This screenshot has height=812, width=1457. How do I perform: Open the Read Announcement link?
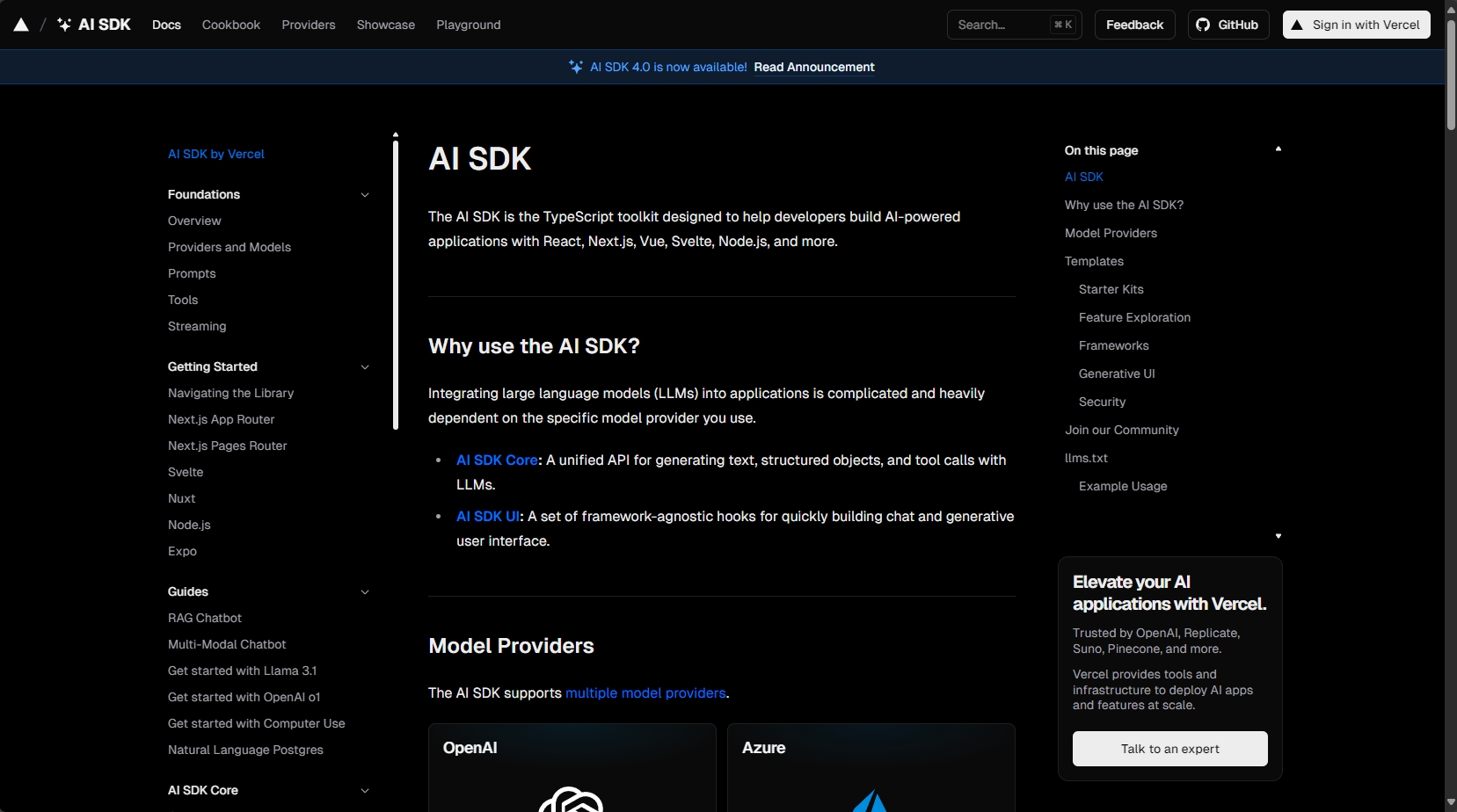click(813, 67)
